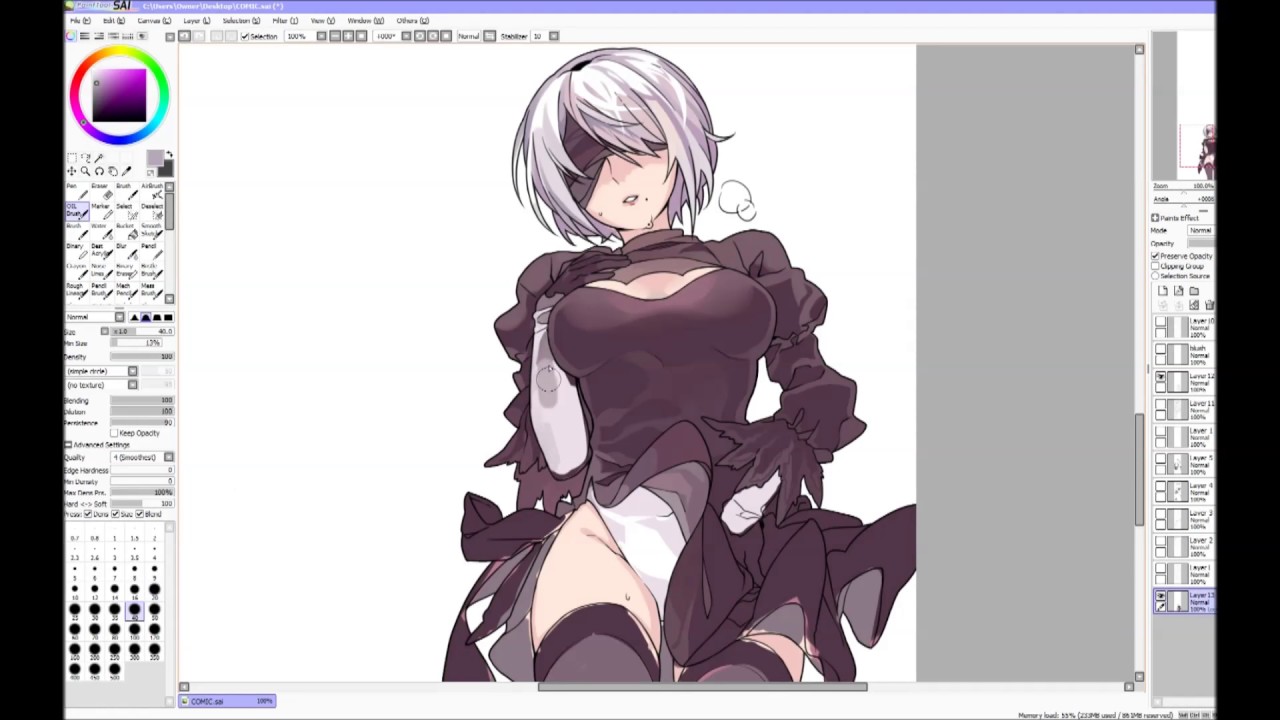Open the layer Mode Normal dropdown

coord(1201,231)
